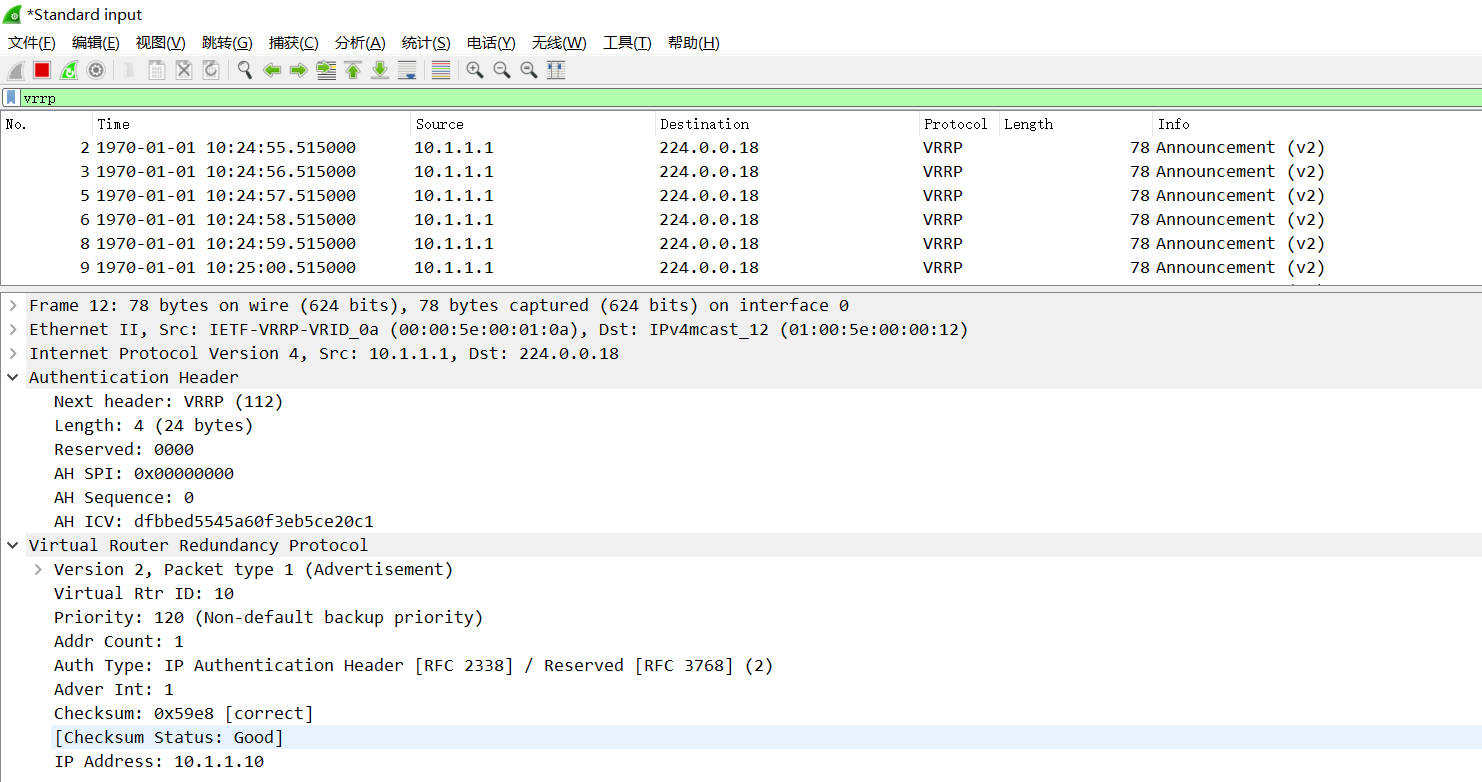
Task: Select the Next header: VRRP (112) field
Action: [x=169, y=401]
